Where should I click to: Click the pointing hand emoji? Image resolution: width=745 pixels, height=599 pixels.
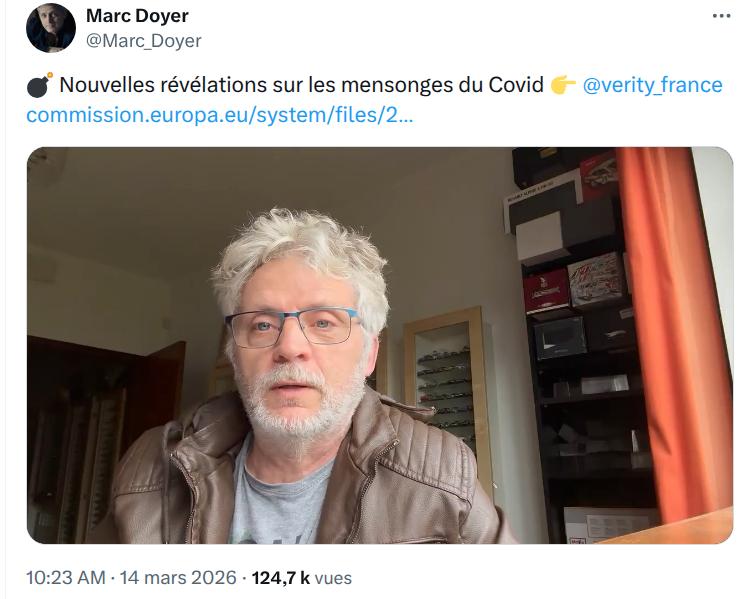pyautogui.click(x=563, y=85)
